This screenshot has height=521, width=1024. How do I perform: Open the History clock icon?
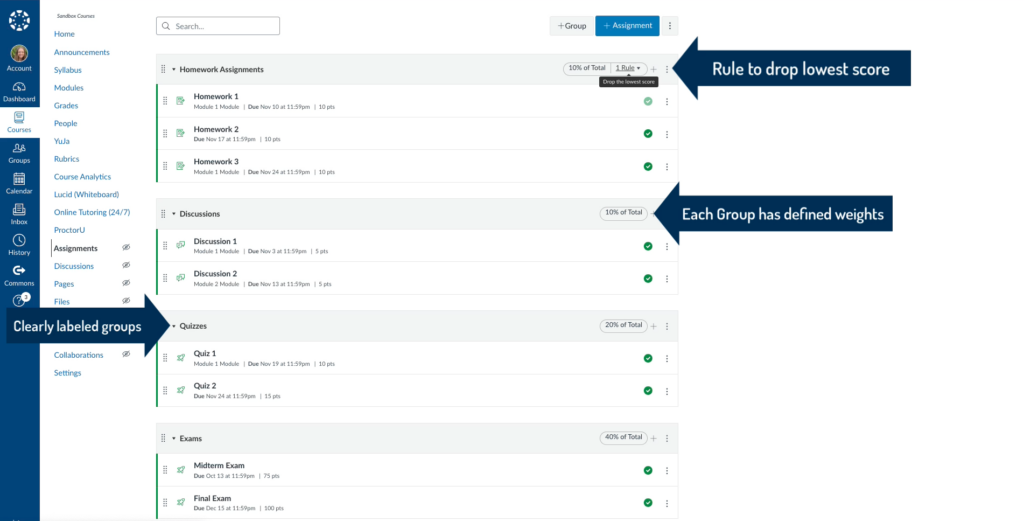coord(19,244)
